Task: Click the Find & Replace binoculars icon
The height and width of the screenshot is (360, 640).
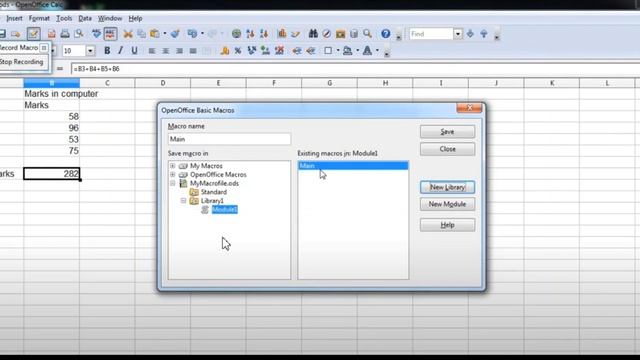Action: (313, 34)
